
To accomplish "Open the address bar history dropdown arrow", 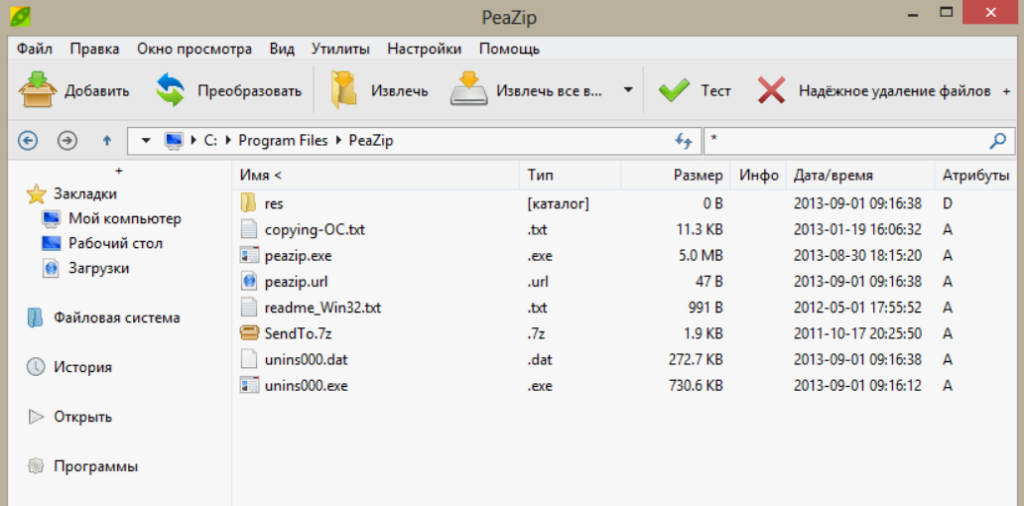I will click(x=146, y=140).
